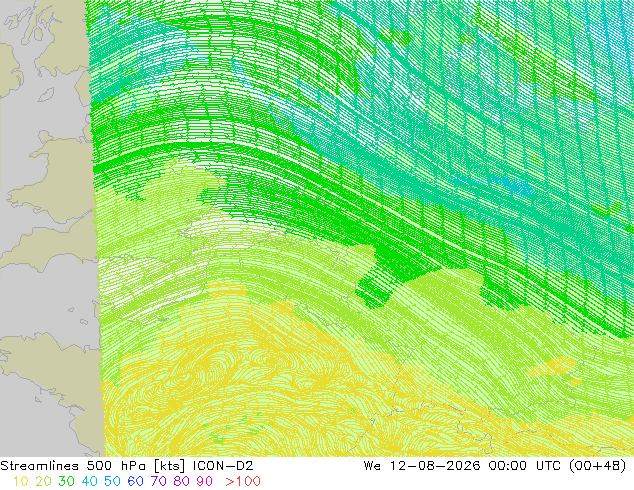Click the (00+48) forecast offset

tap(597, 466)
